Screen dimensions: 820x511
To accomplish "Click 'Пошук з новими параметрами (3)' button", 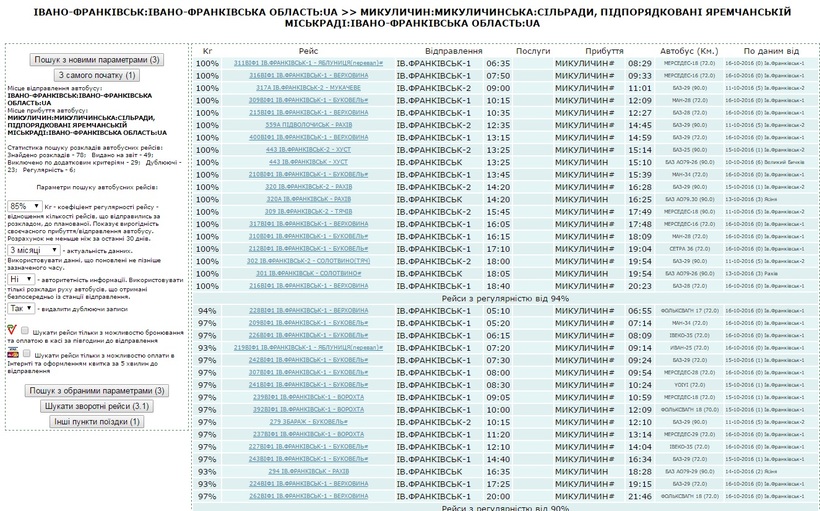I will [x=97, y=60].
